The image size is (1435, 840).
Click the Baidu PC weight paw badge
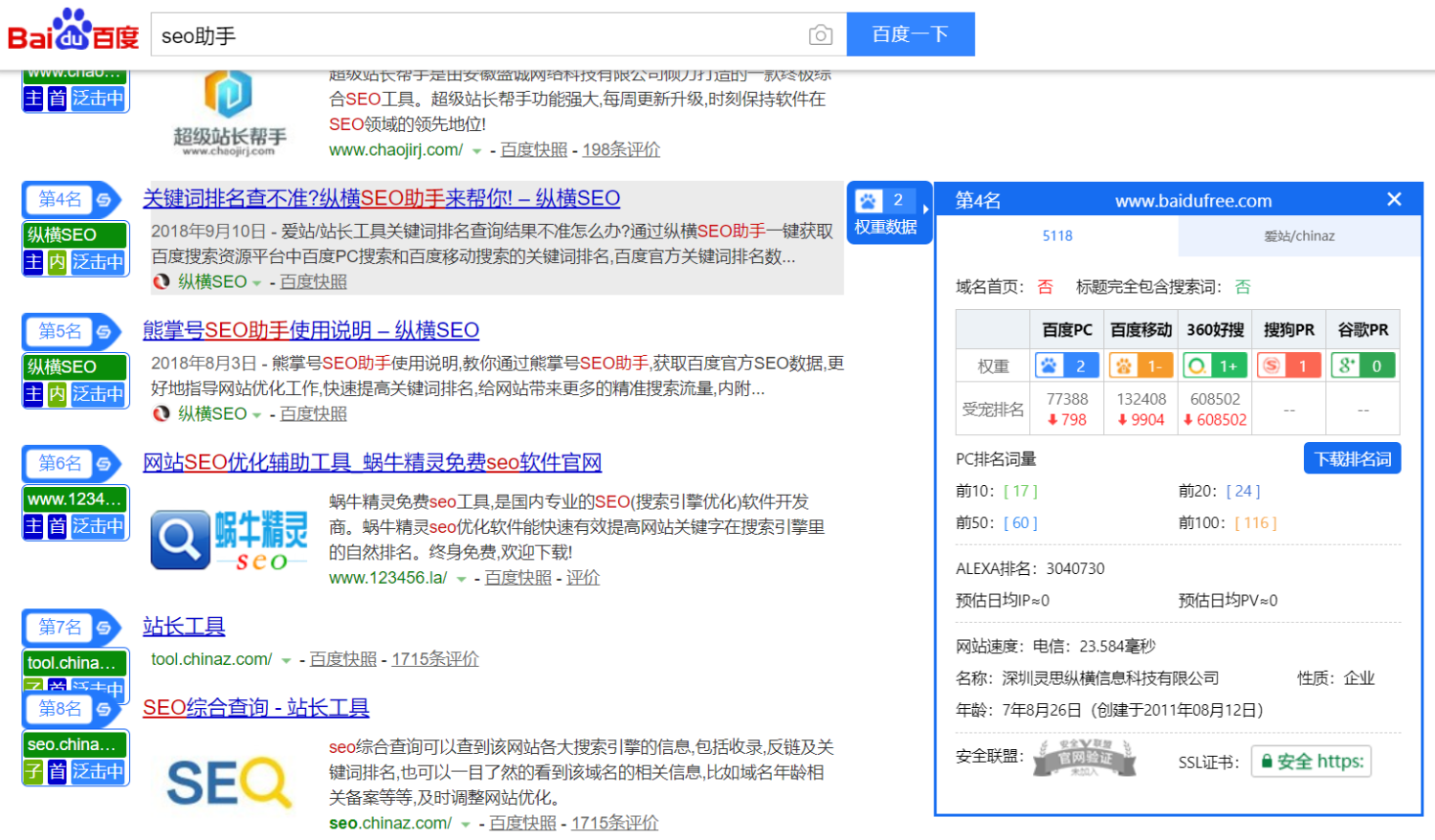[1067, 365]
